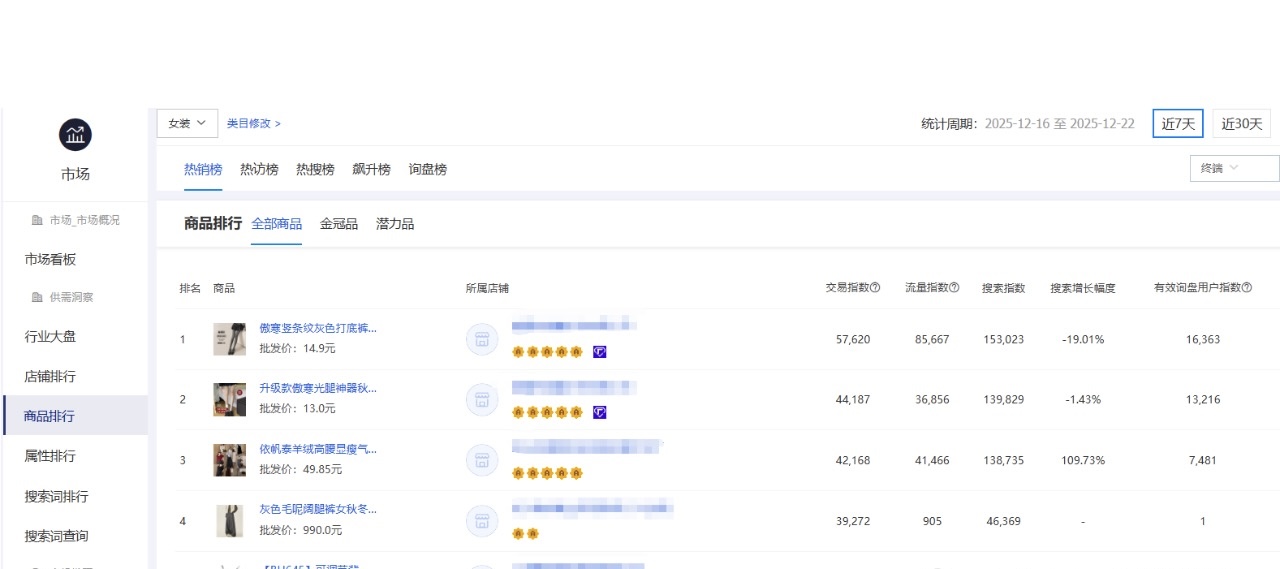Click help icon next to 交易指数
1280x569 pixels.
[x=875, y=288]
